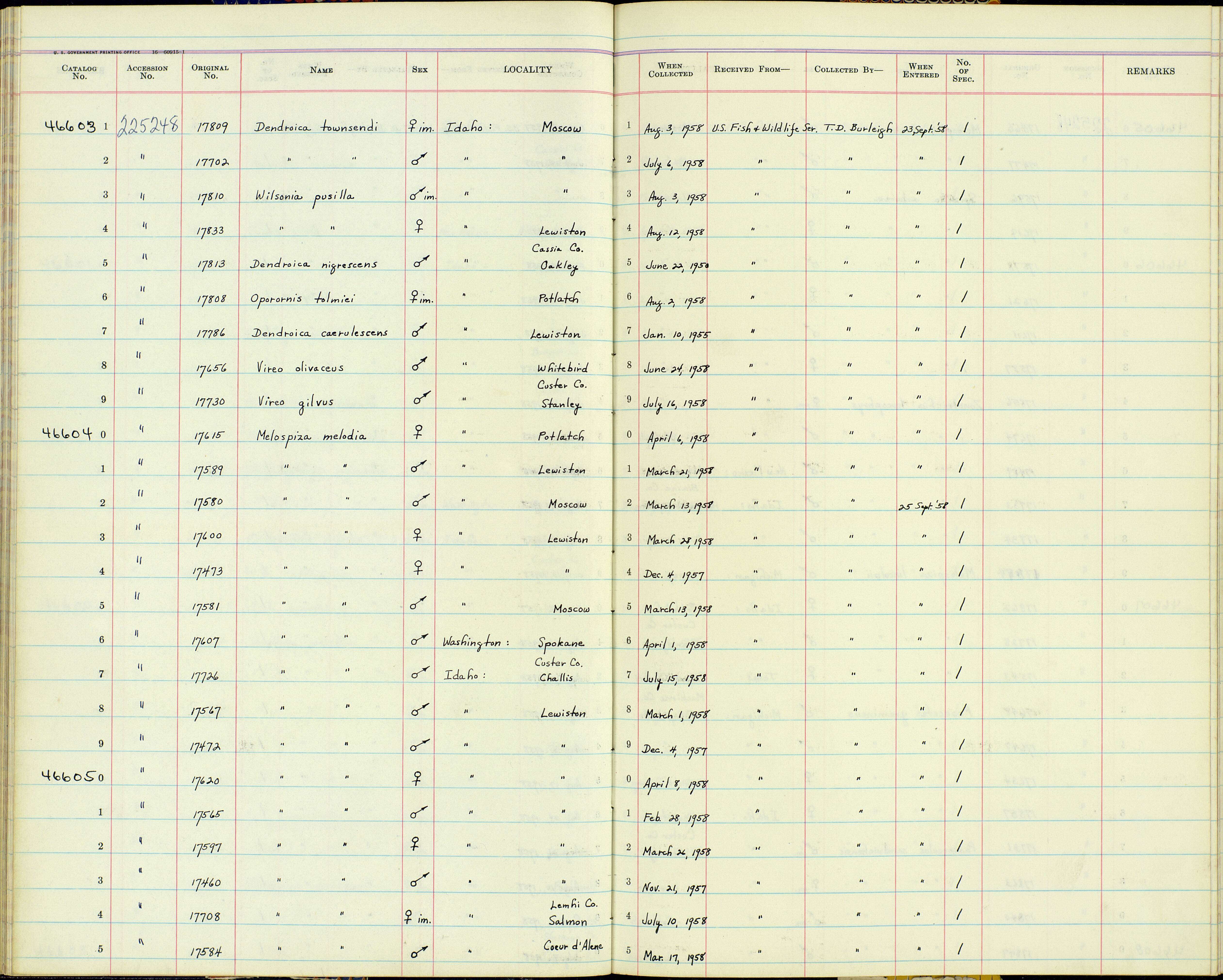Click original number 17786
Image resolution: width=1223 pixels, height=980 pixels.
coord(211,334)
